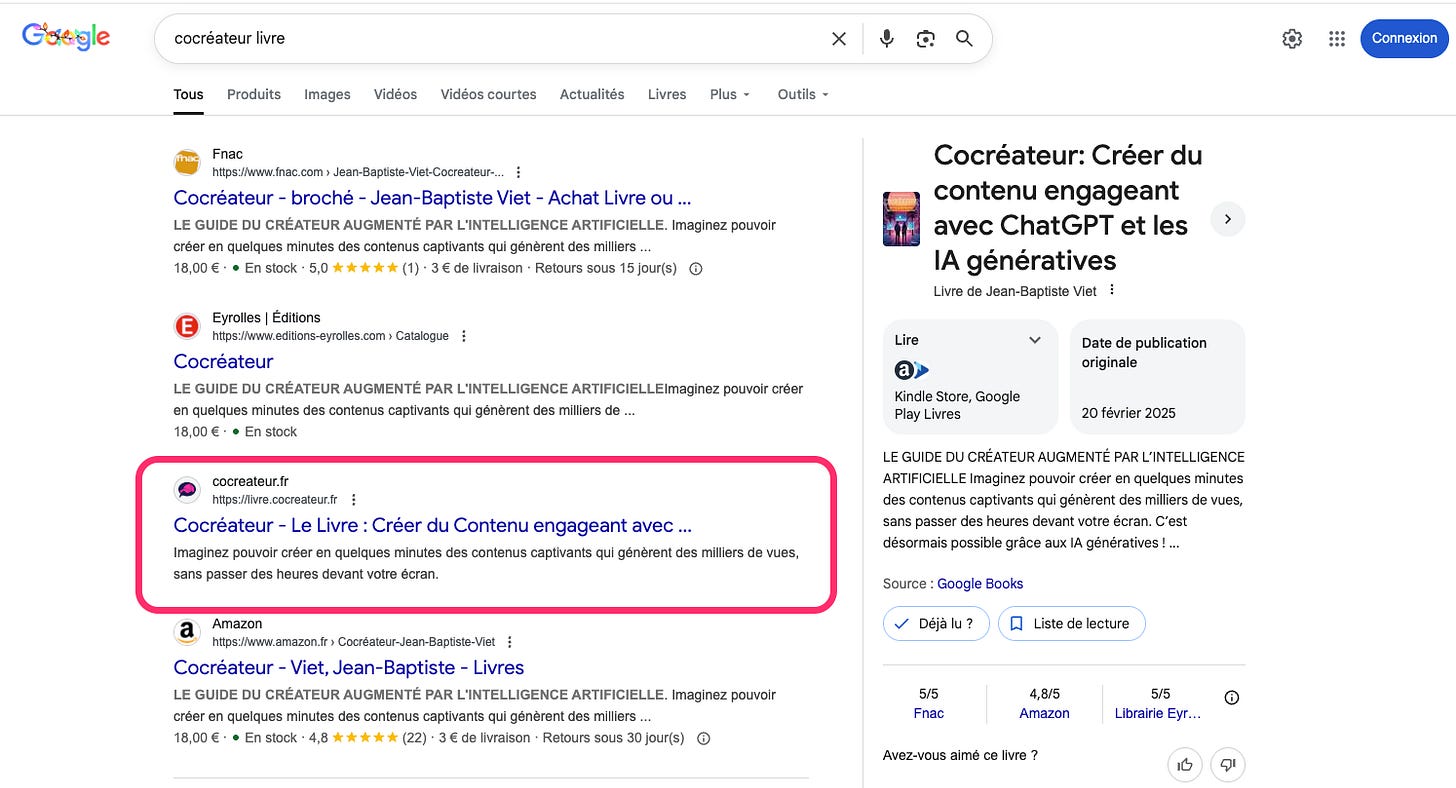Click the Fnac result favicon
Viewport: 1456px width, 788px height.
(187, 162)
